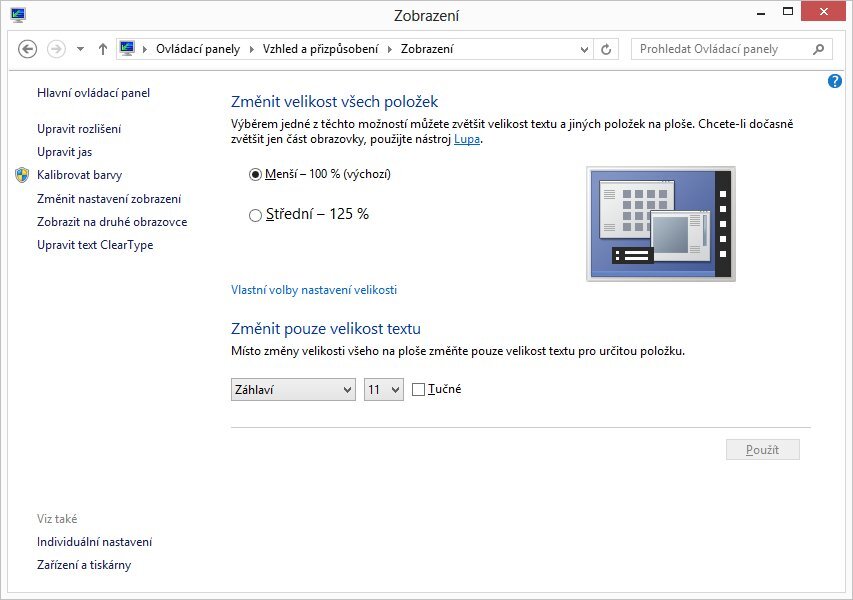Select the Střední – 125 % radio button
Viewport: 853px width, 600px height.
256,212
